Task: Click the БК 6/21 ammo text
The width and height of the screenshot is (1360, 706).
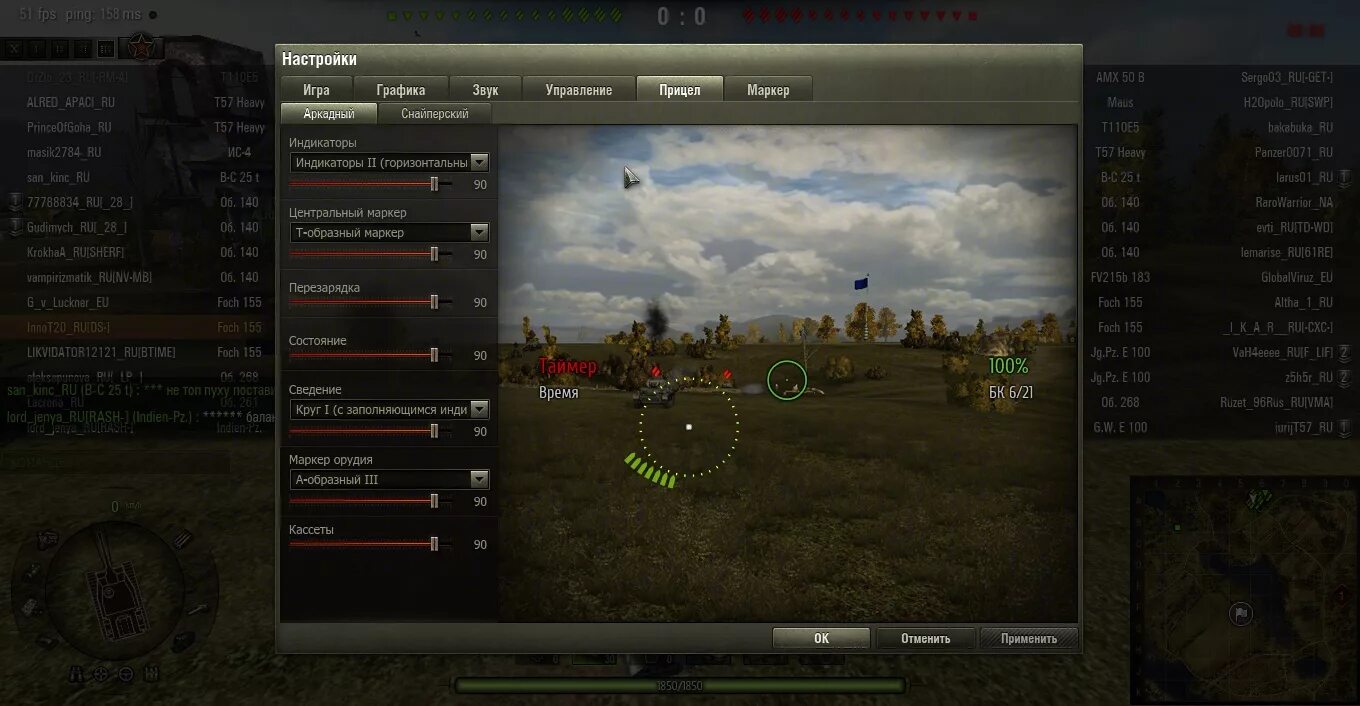Action: coord(1011,392)
